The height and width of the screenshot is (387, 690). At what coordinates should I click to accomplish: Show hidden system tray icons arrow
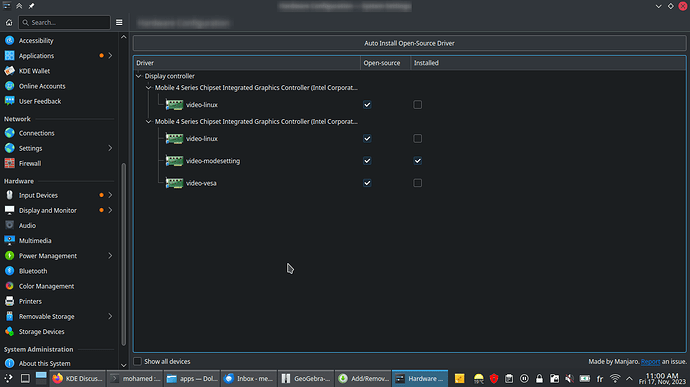(x=629, y=379)
